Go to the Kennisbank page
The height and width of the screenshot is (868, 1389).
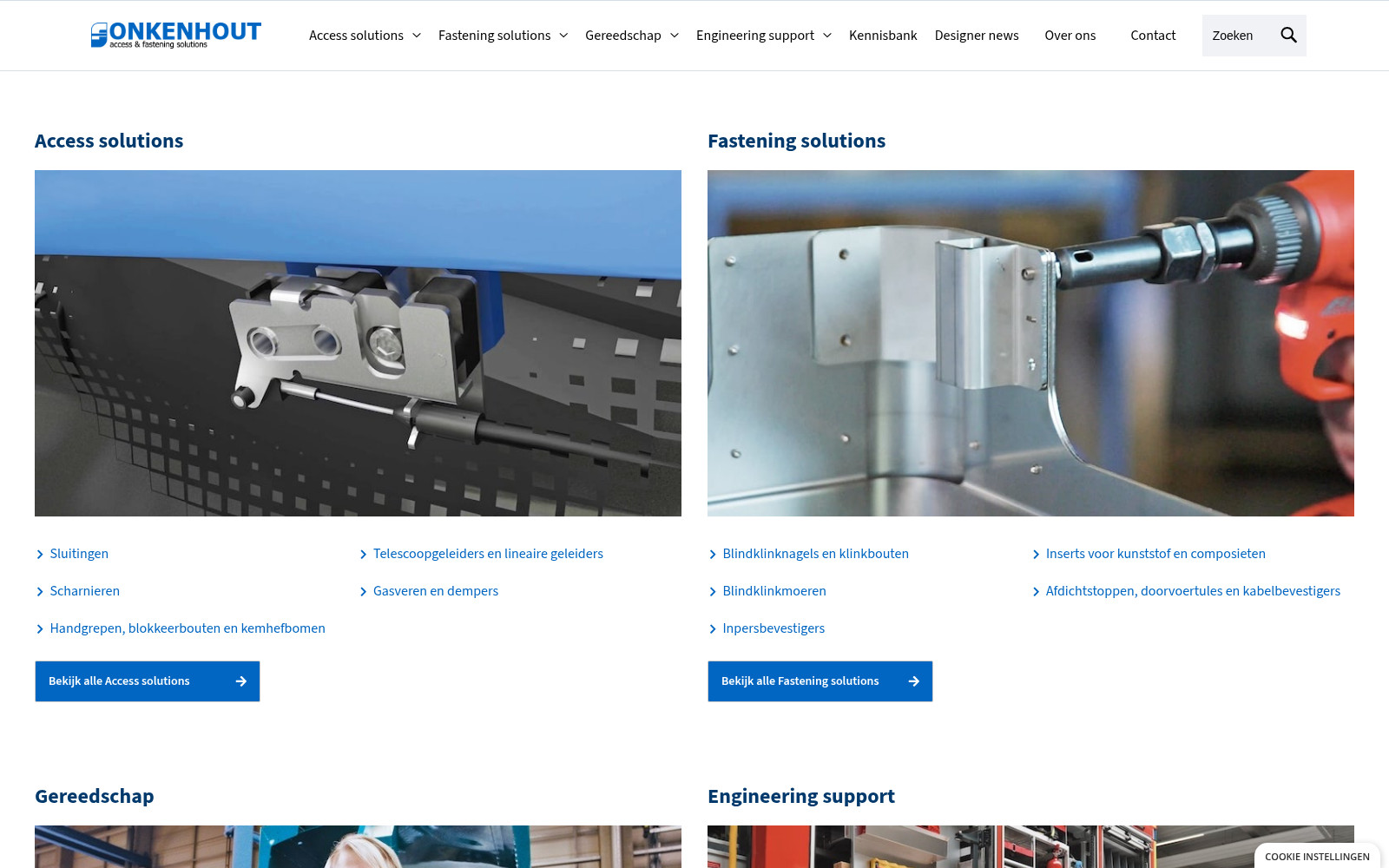[x=883, y=36]
